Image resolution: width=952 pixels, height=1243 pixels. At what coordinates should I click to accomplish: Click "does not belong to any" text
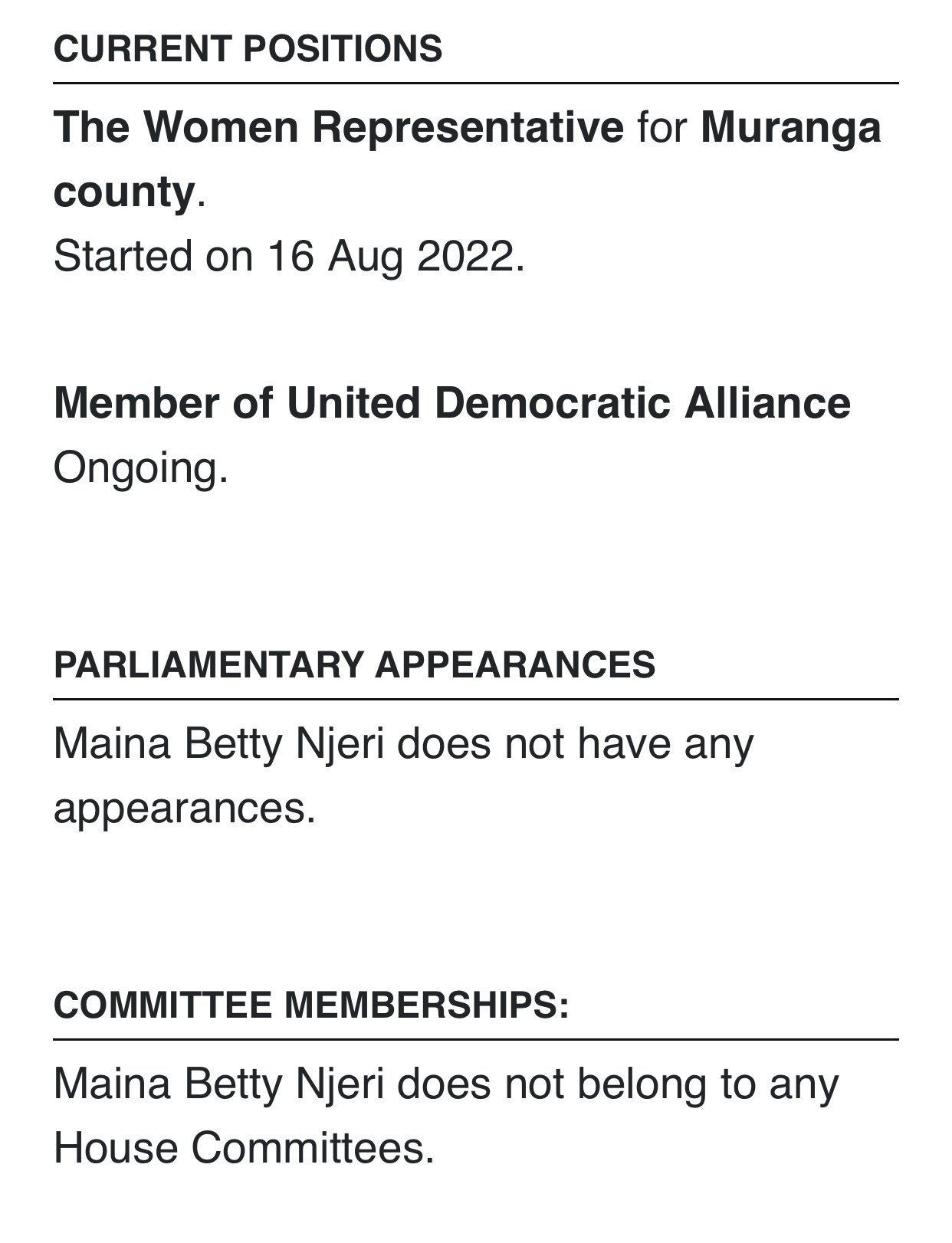pos(618,1084)
